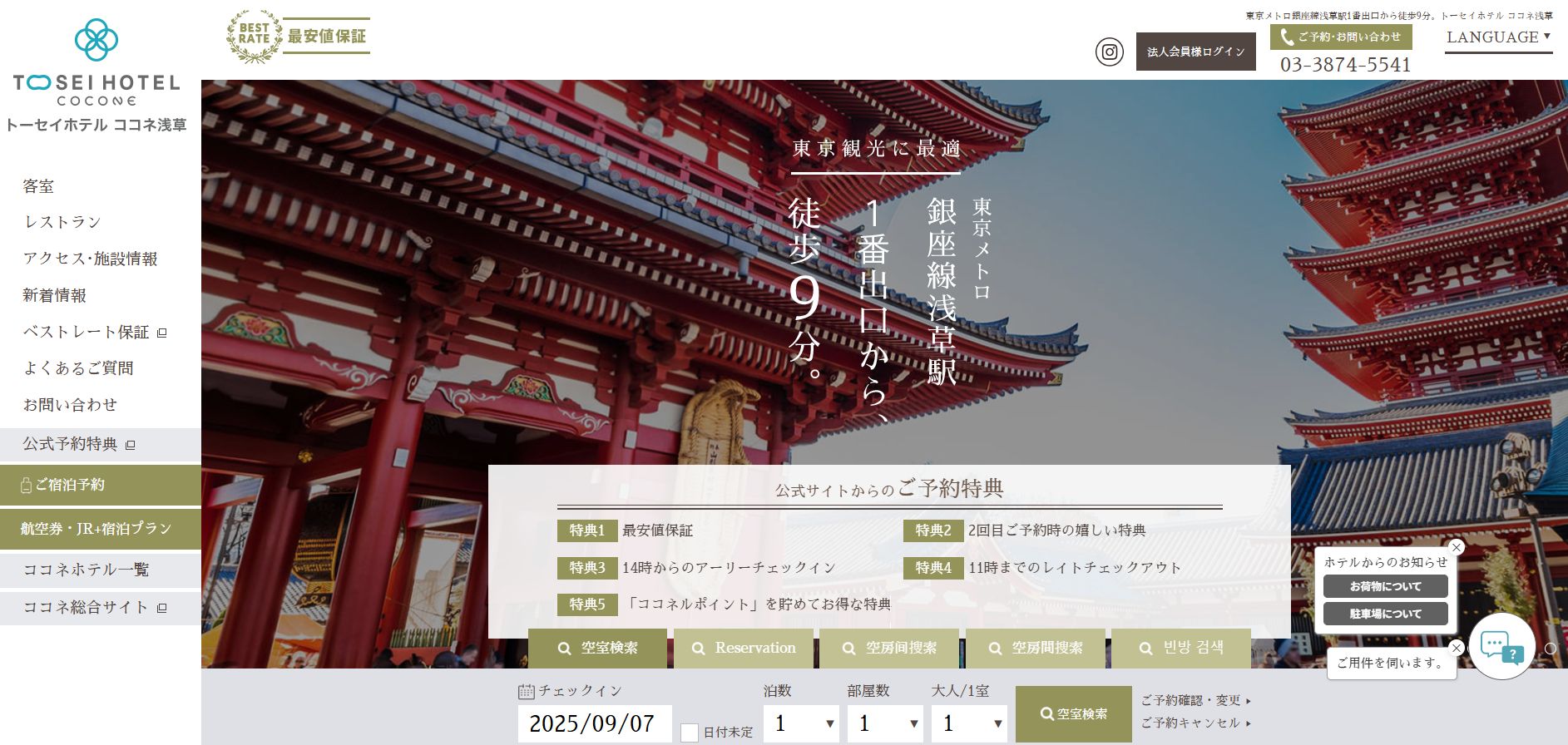Click external link icon beside ココネ総合サイト
The height and width of the screenshot is (745, 1568).
tap(162, 608)
